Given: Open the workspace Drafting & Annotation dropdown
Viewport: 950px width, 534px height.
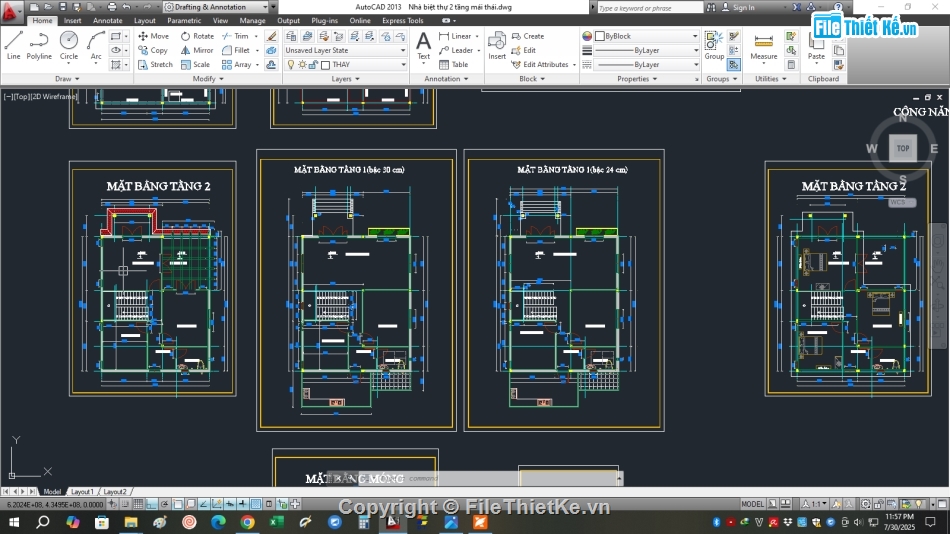Looking at the screenshot, I should 216,7.
